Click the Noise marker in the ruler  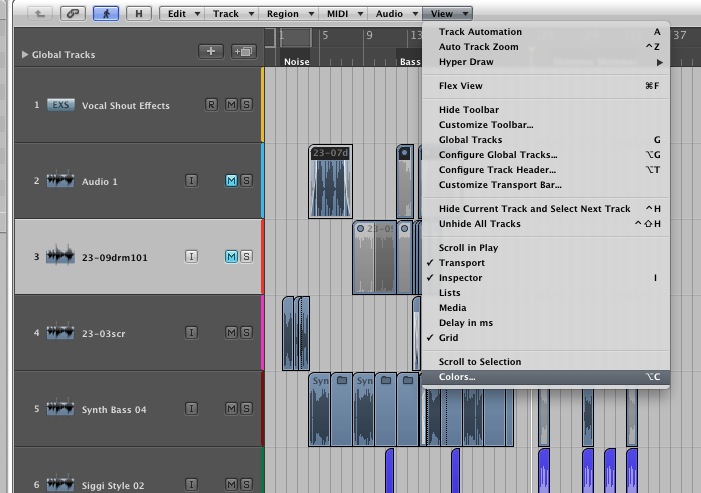pos(297,62)
